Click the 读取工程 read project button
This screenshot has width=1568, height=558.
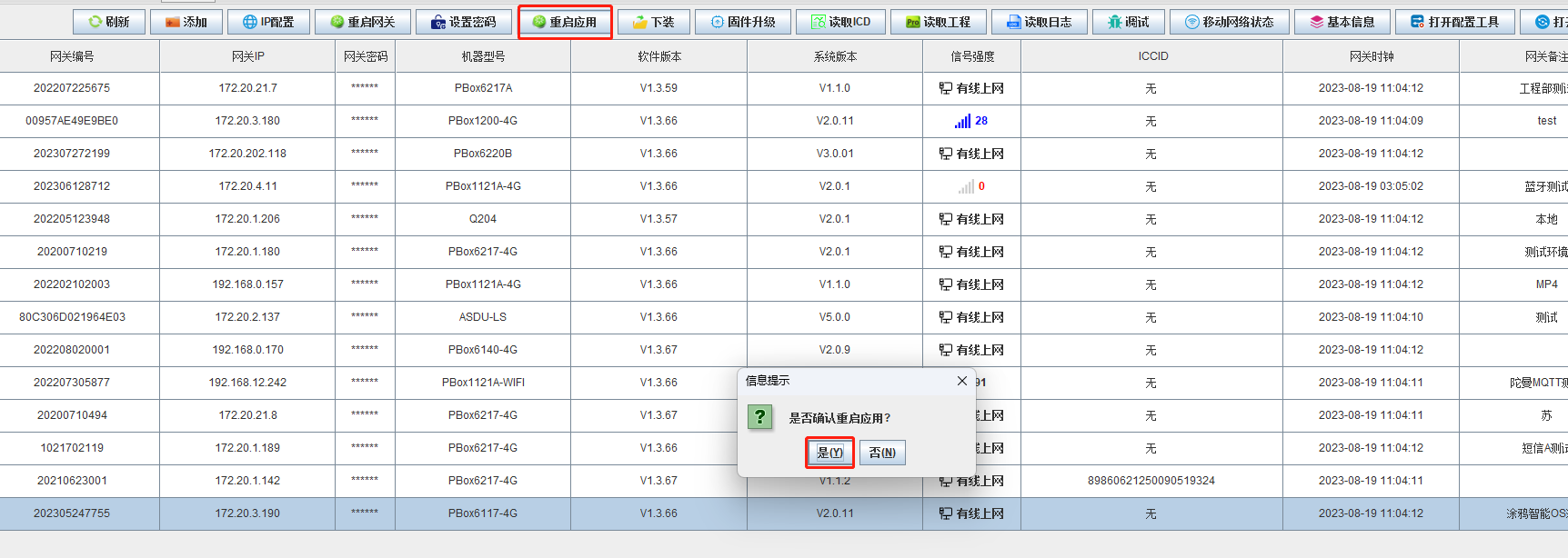[938, 22]
